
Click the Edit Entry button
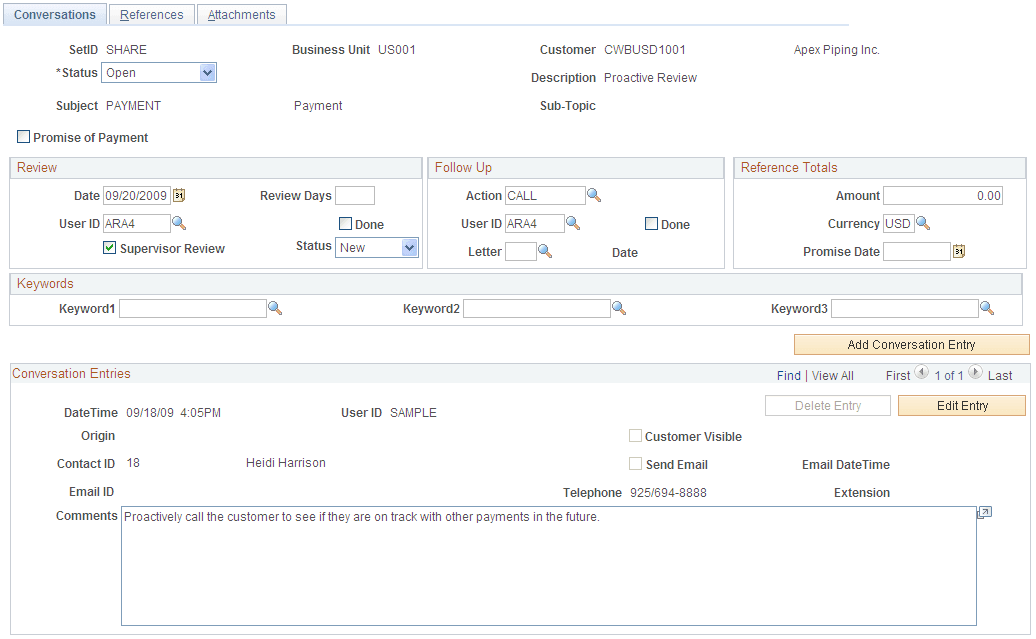[x=961, y=405]
